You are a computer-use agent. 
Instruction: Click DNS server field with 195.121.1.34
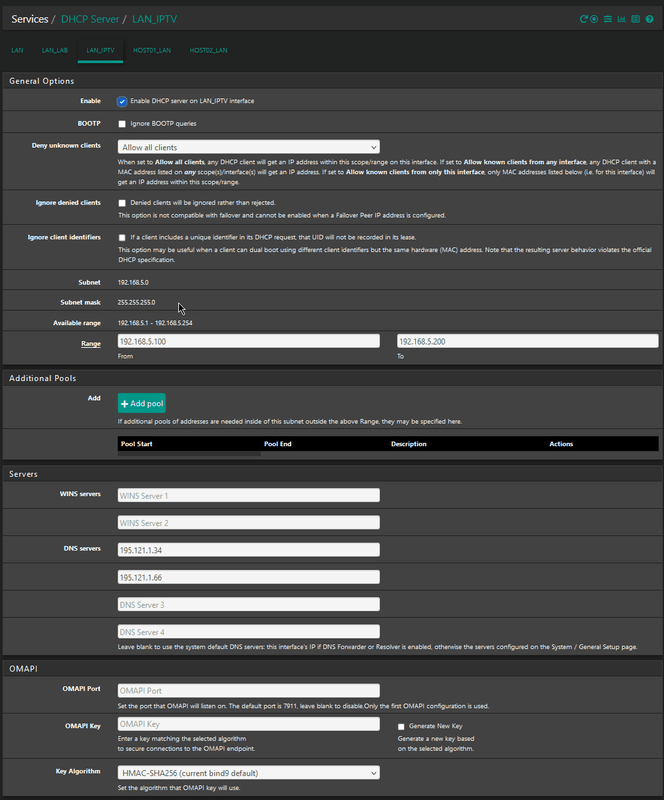[x=249, y=550]
